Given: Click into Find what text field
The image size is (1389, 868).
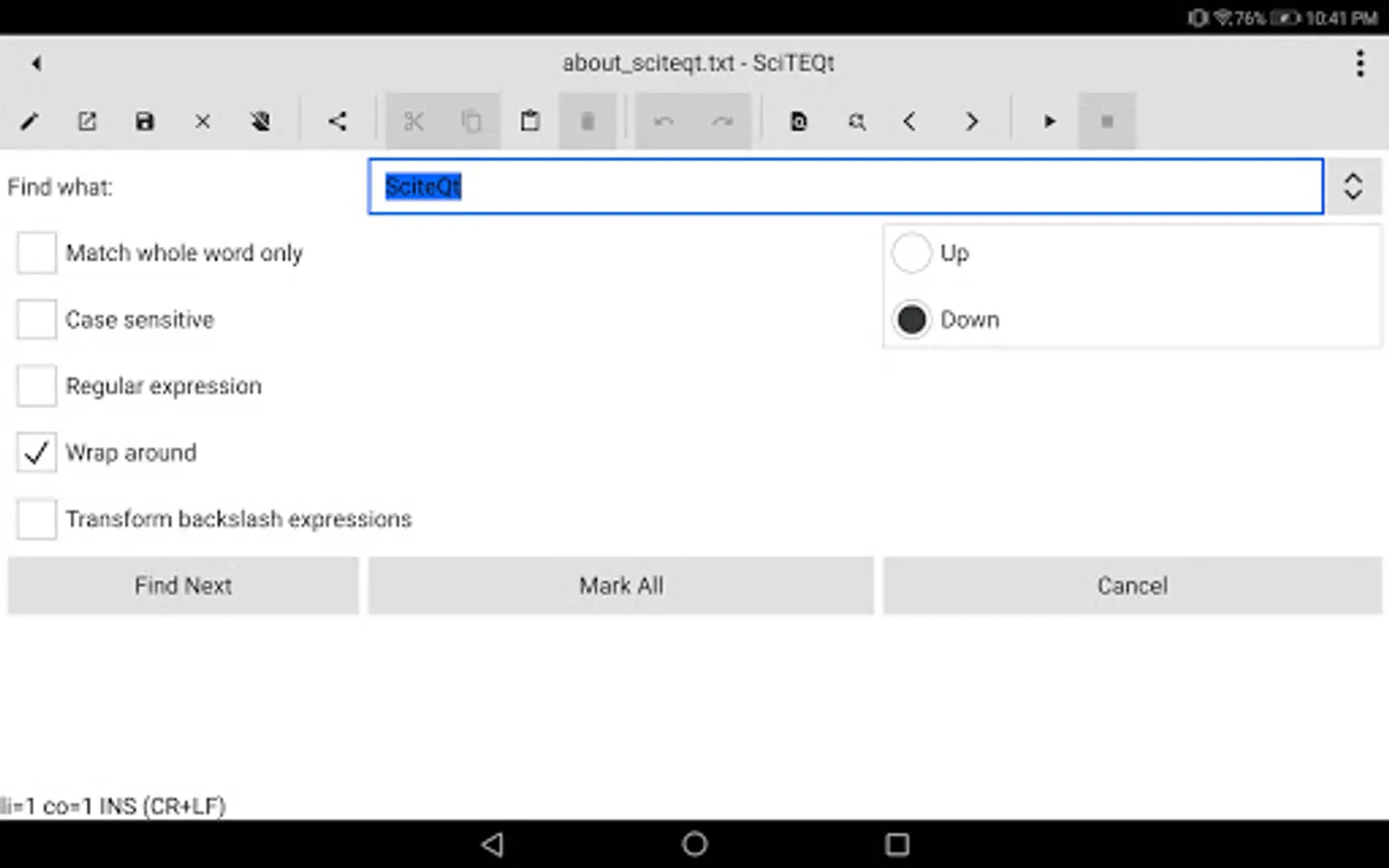Looking at the screenshot, I should 846,186.
